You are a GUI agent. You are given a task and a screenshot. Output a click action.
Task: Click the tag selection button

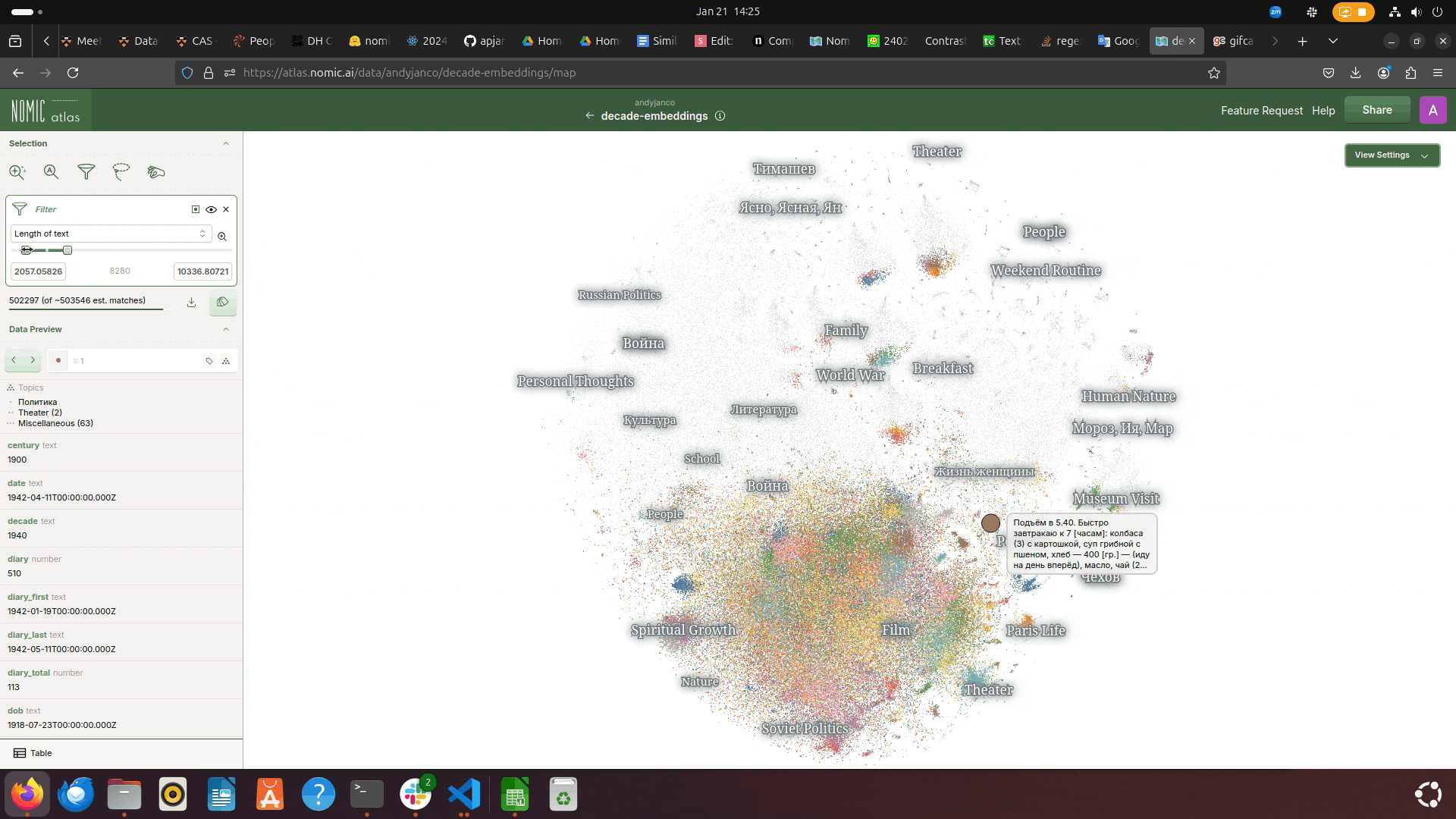(222, 302)
